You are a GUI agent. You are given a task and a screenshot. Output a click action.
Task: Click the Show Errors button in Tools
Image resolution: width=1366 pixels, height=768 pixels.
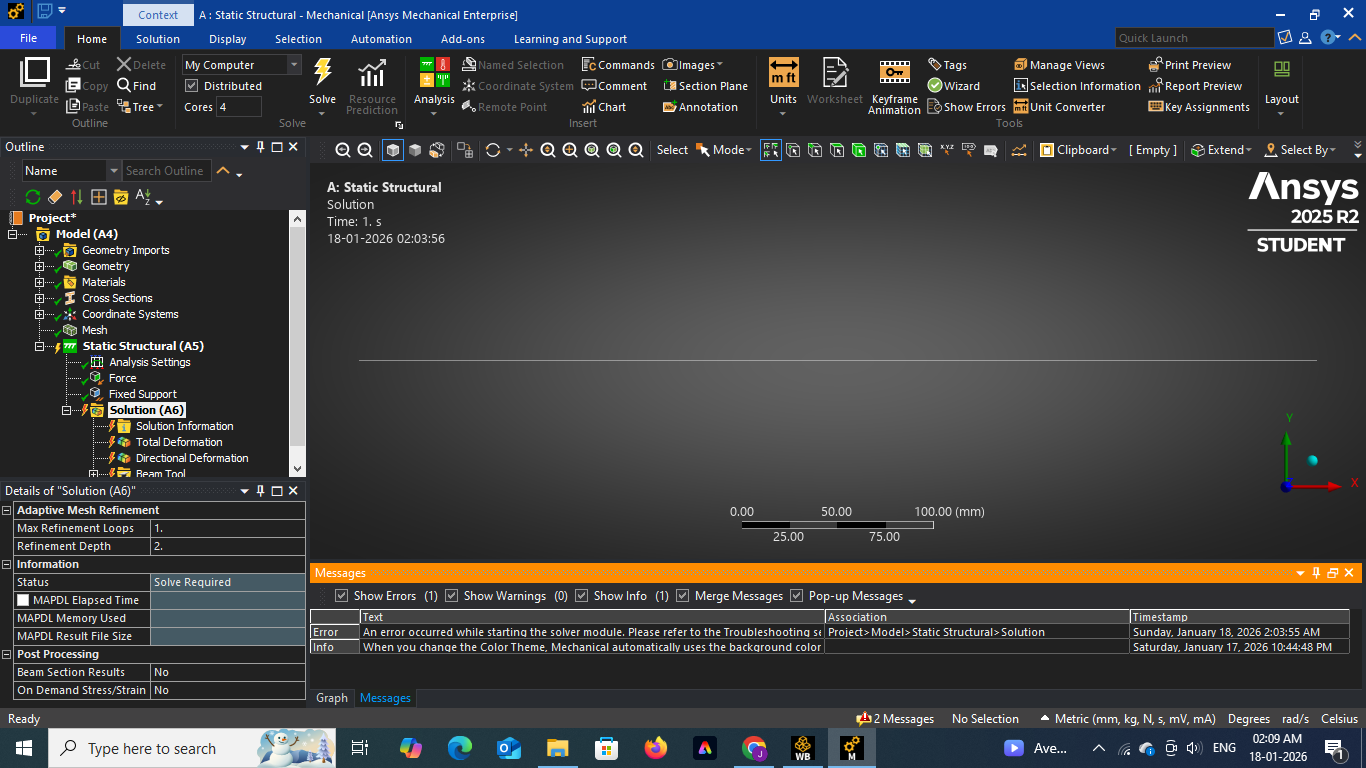pyautogui.click(x=966, y=107)
